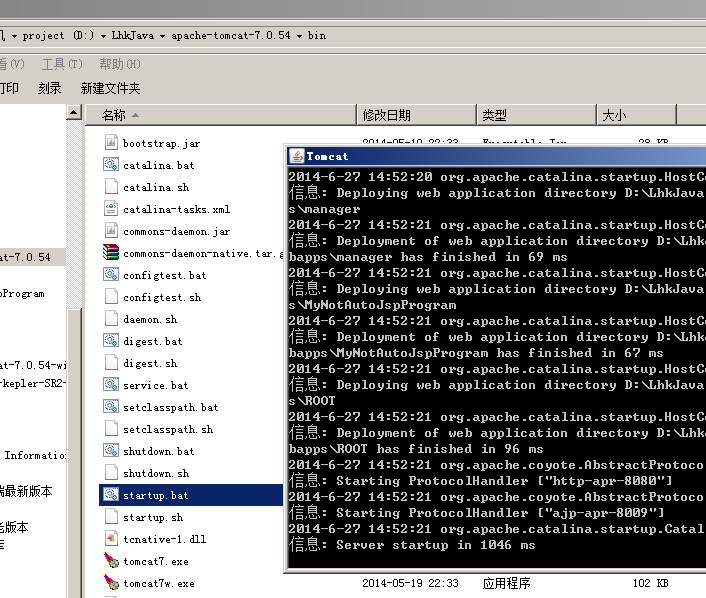706x598 pixels.
Task: Open the 工具(T) menu
Action: pyautogui.click(x=62, y=64)
